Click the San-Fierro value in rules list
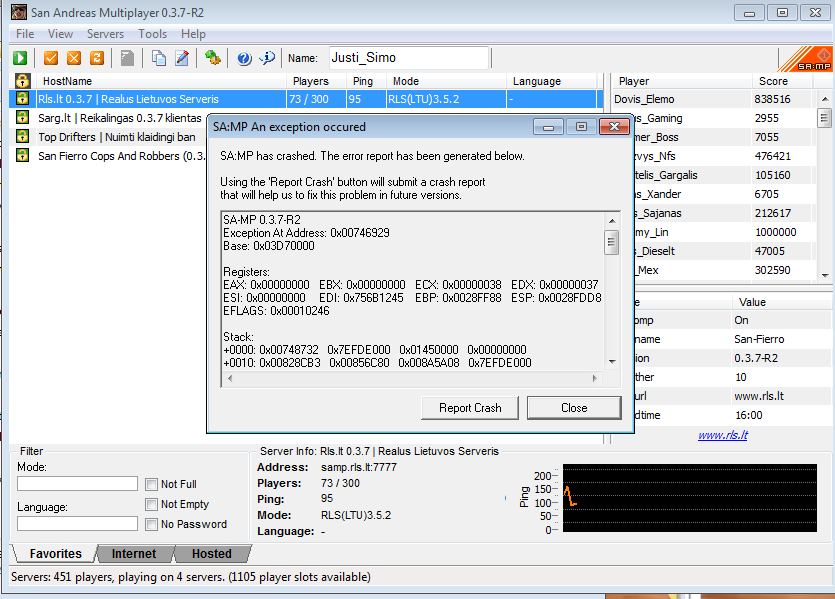The width and height of the screenshot is (835, 599). coord(759,339)
